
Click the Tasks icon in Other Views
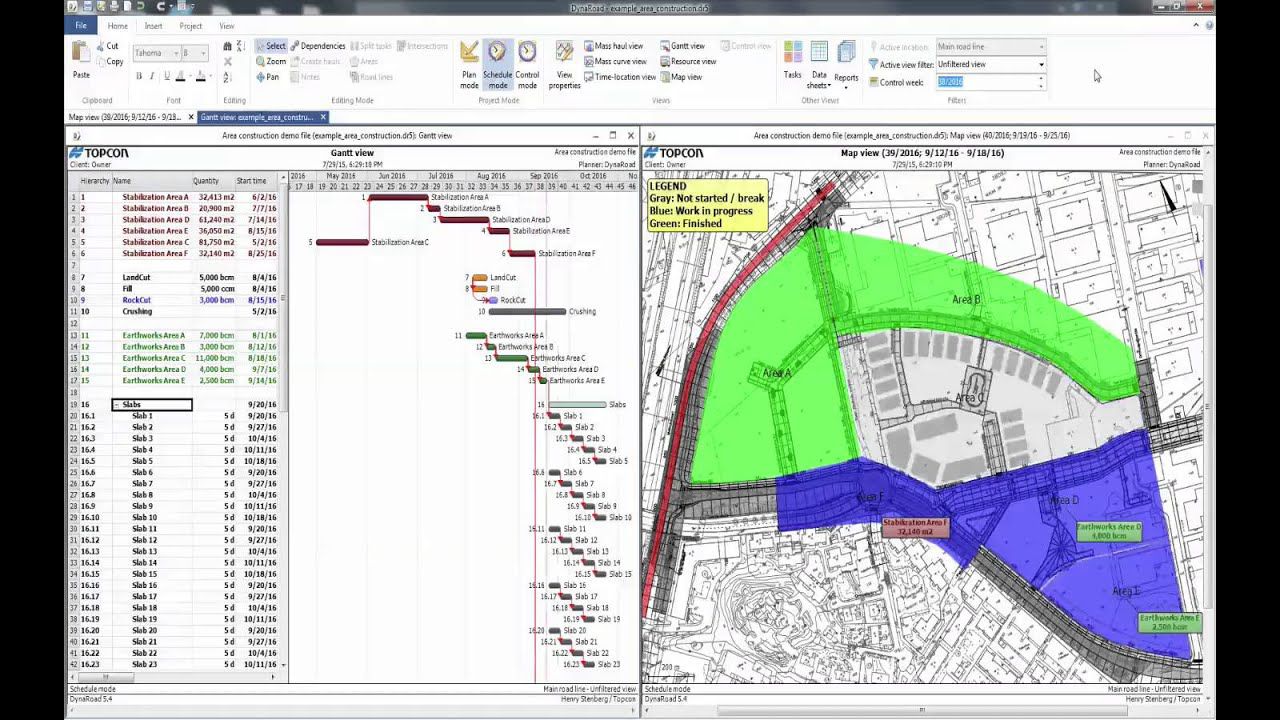click(792, 60)
